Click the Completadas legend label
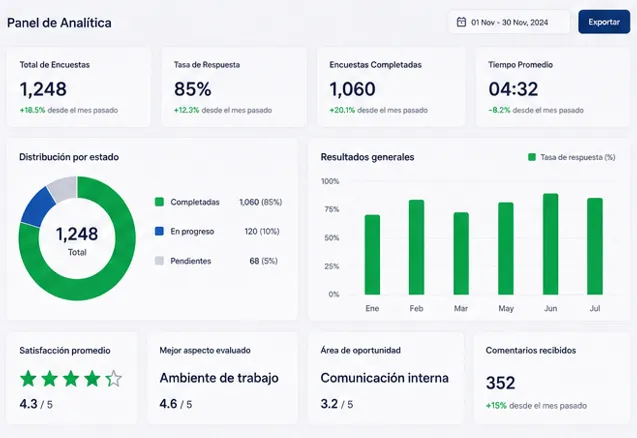 click(195, 202)
